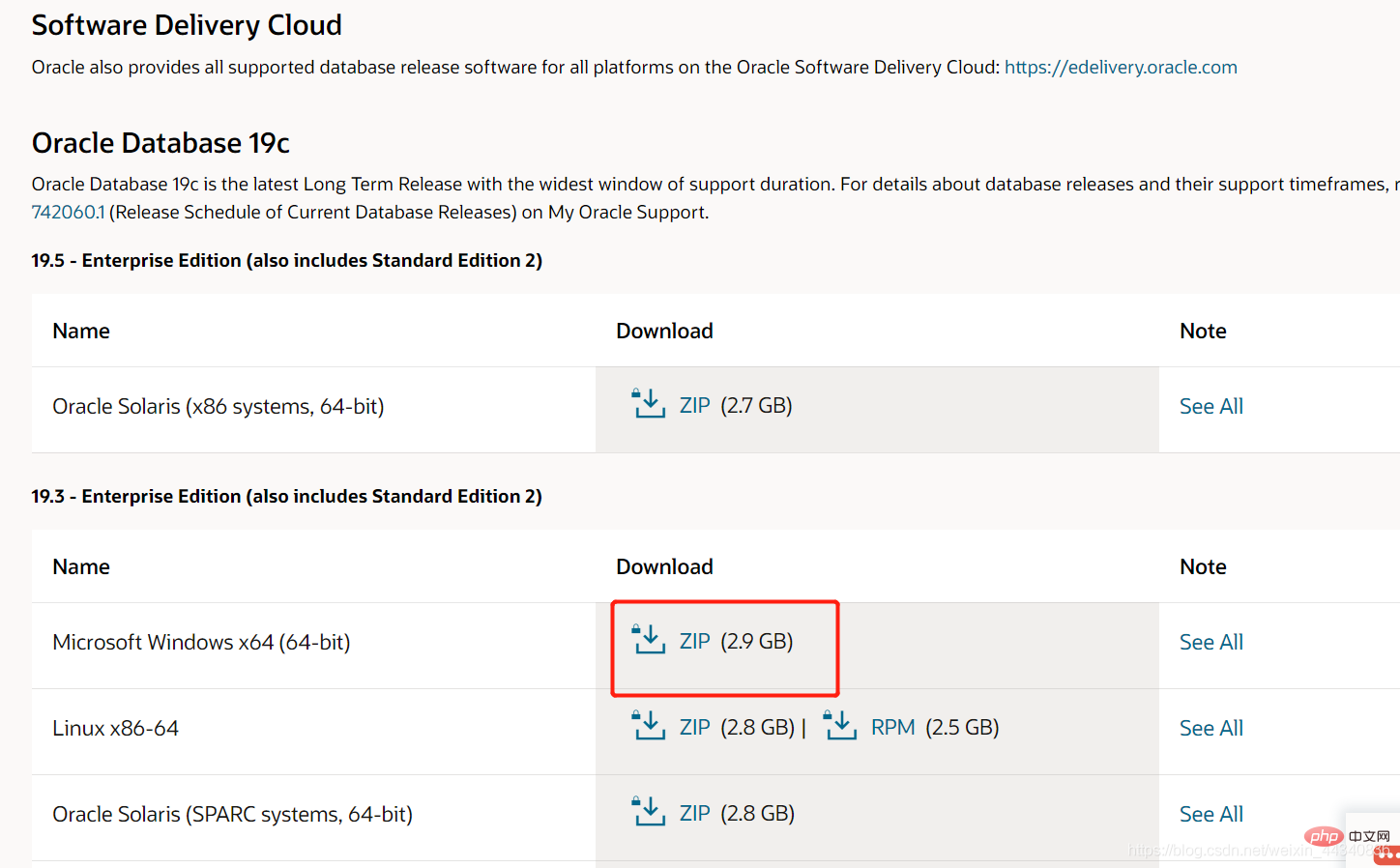Click the '19.3 - Enterprise Edition' subheading
The height and width of the screenshot is (868, 1400).
[x=287, y=496]
